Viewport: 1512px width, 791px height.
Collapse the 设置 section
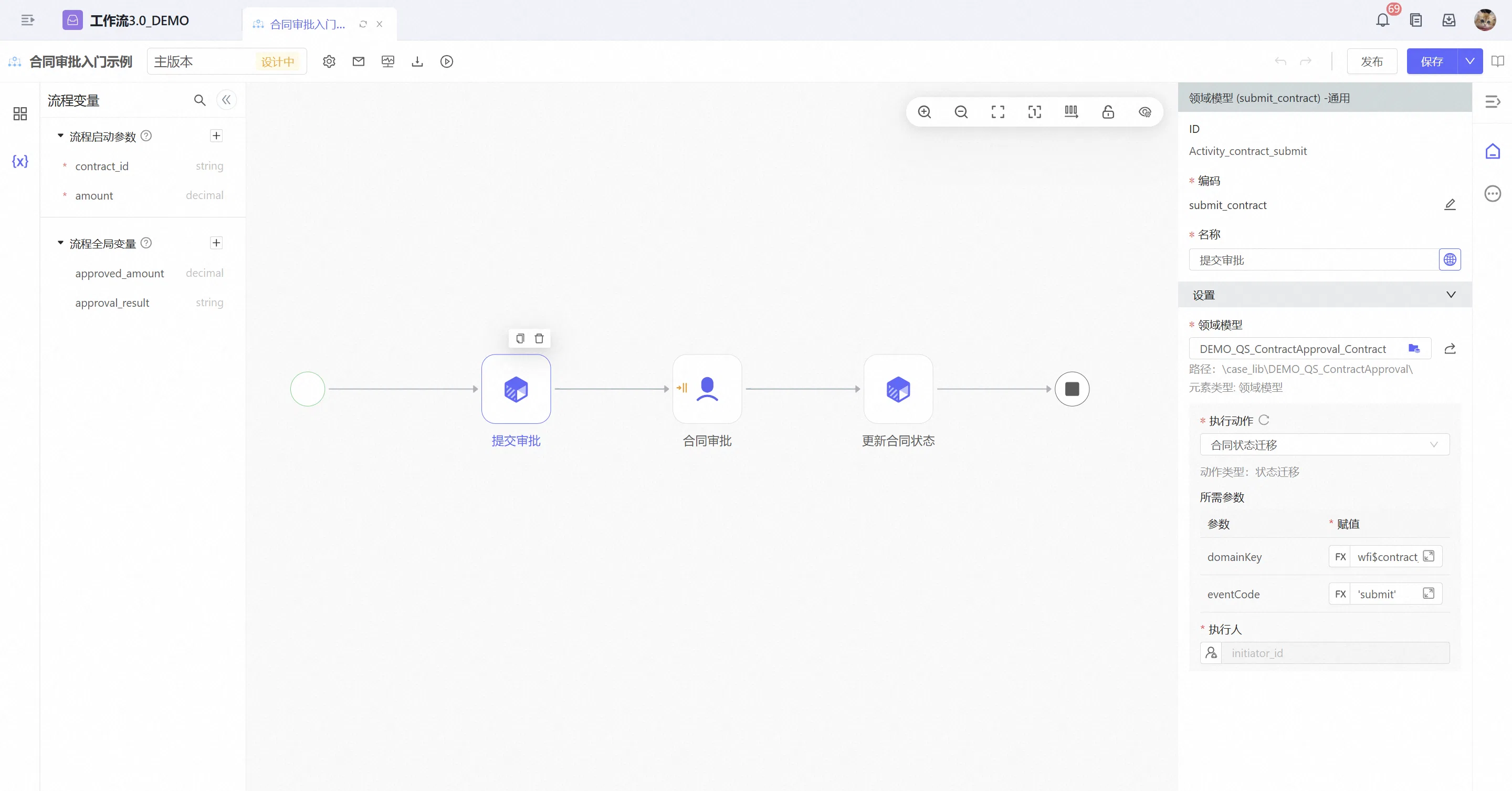(1451, 295)
